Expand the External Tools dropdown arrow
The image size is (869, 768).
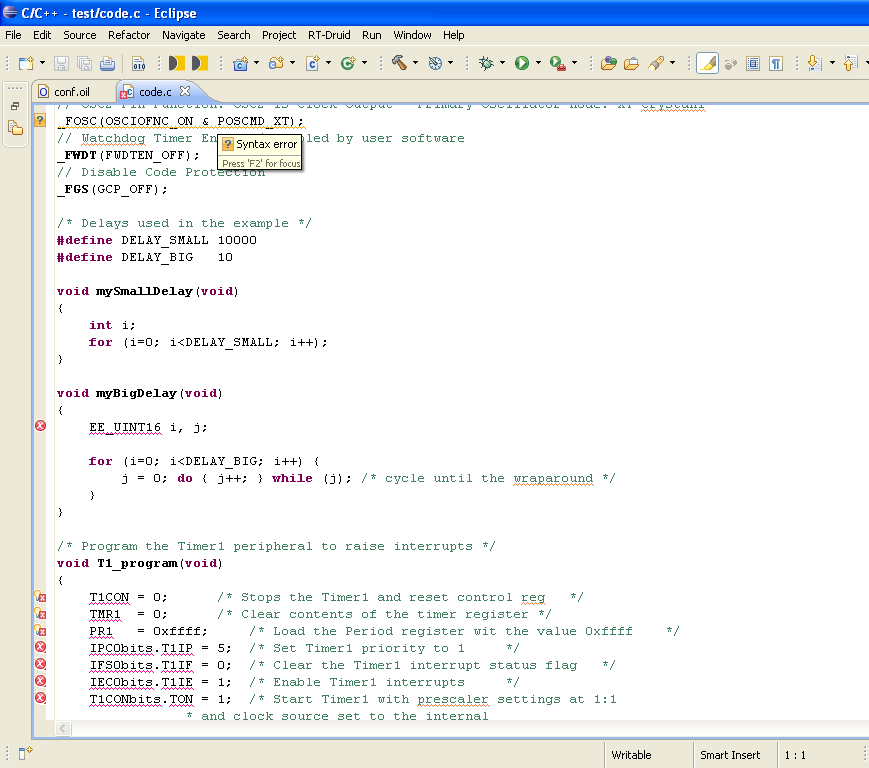574,63
